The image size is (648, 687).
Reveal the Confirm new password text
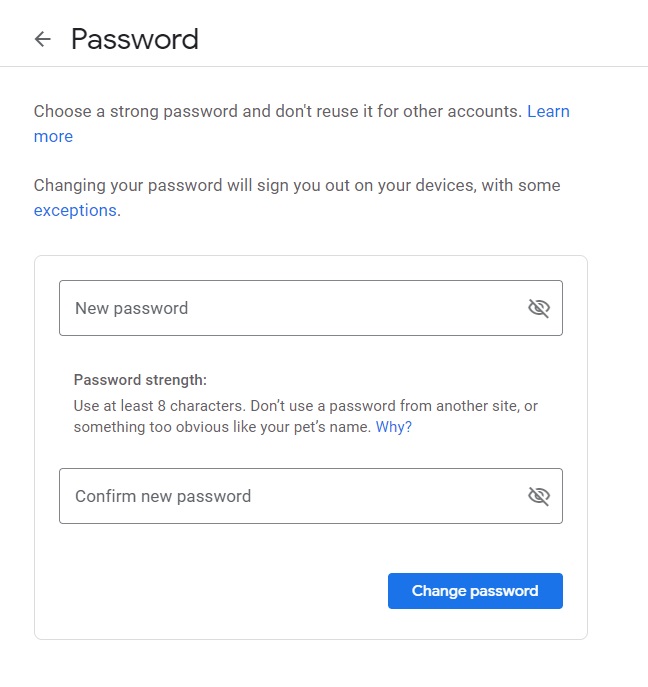(539, 496)
